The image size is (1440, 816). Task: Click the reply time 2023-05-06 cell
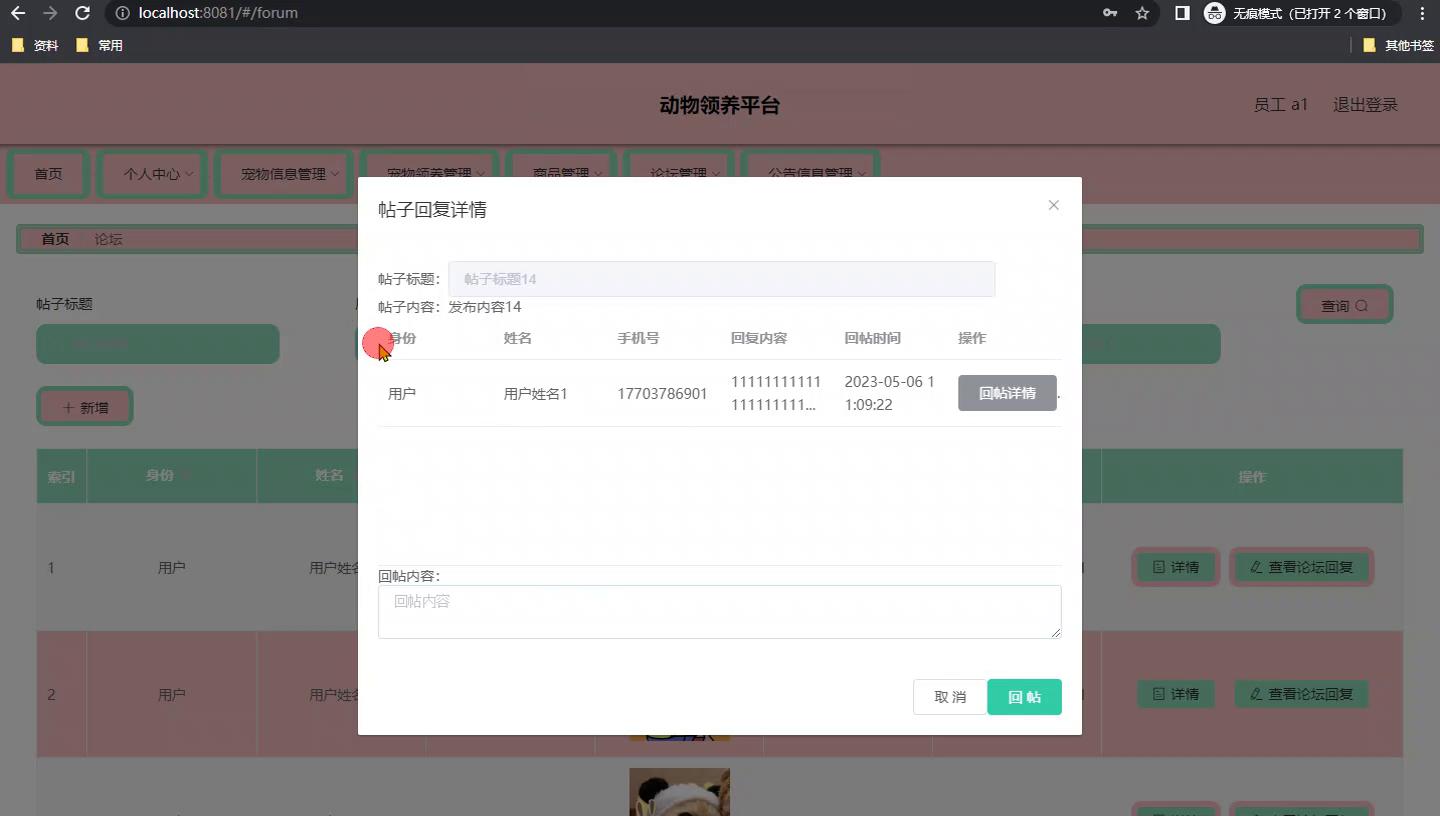tap(889, 393)
